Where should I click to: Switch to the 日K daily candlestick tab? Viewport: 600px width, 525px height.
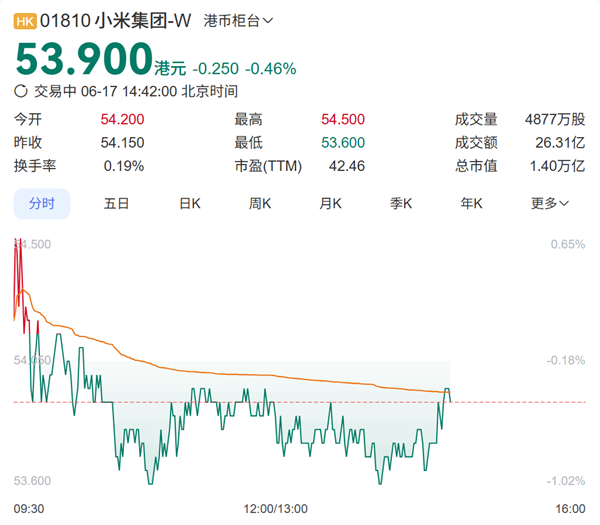[190, 203]
